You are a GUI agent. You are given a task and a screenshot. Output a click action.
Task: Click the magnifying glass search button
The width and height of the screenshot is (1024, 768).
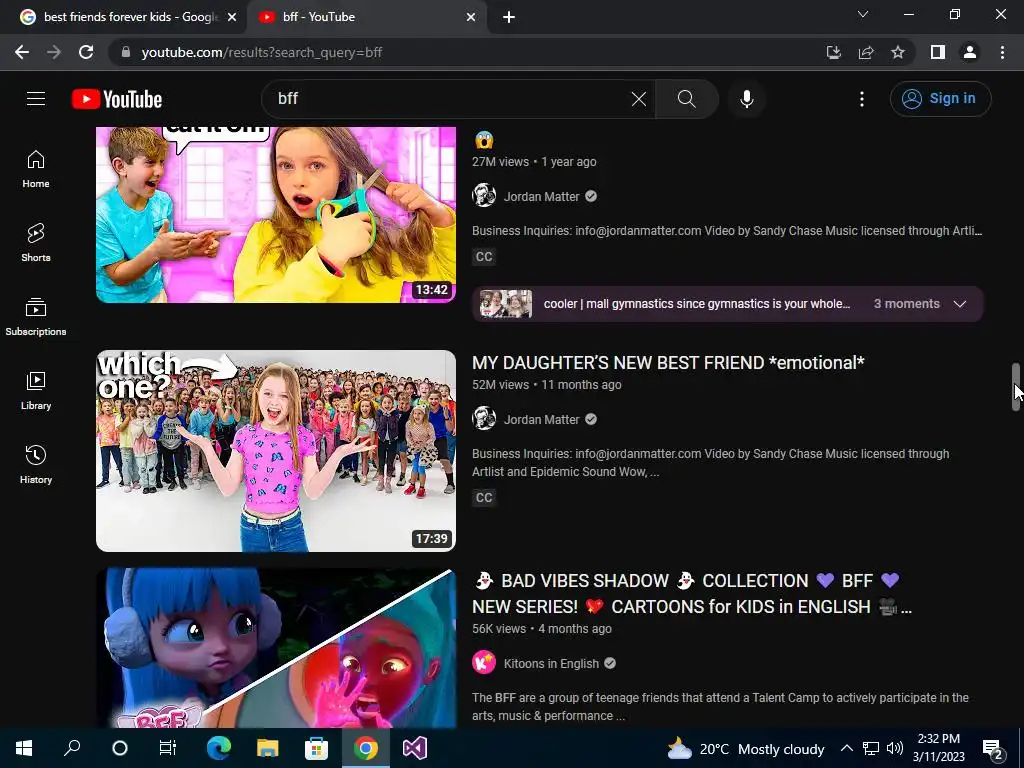coord(686,99)
